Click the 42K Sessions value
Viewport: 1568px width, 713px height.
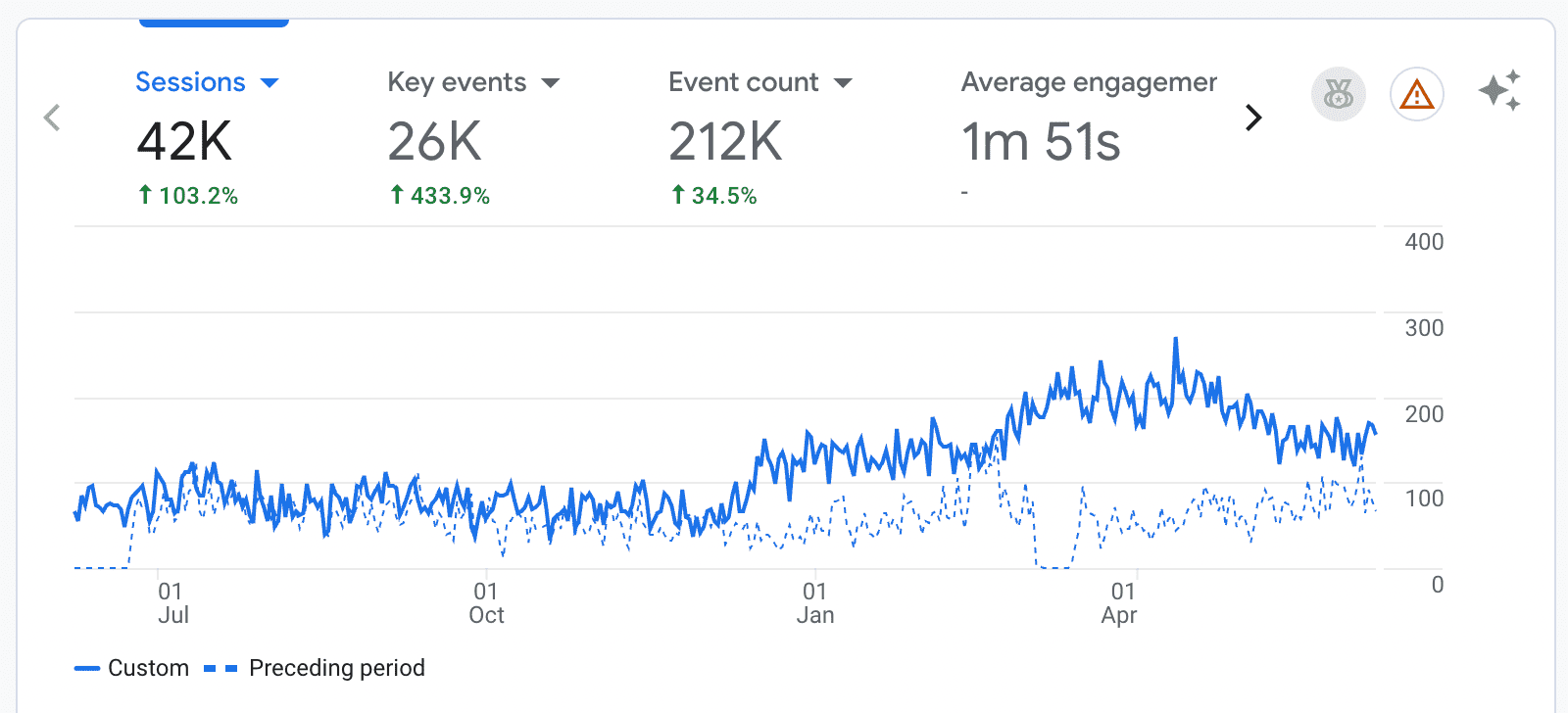point(184,141)
